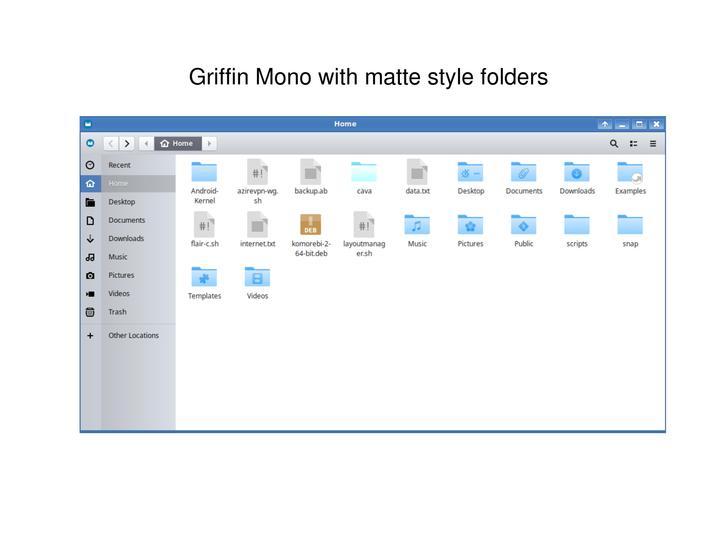Click the Downloads arrow sidebar icon
The width and height of the screenshot is (720, 540).
coord(90,239)
